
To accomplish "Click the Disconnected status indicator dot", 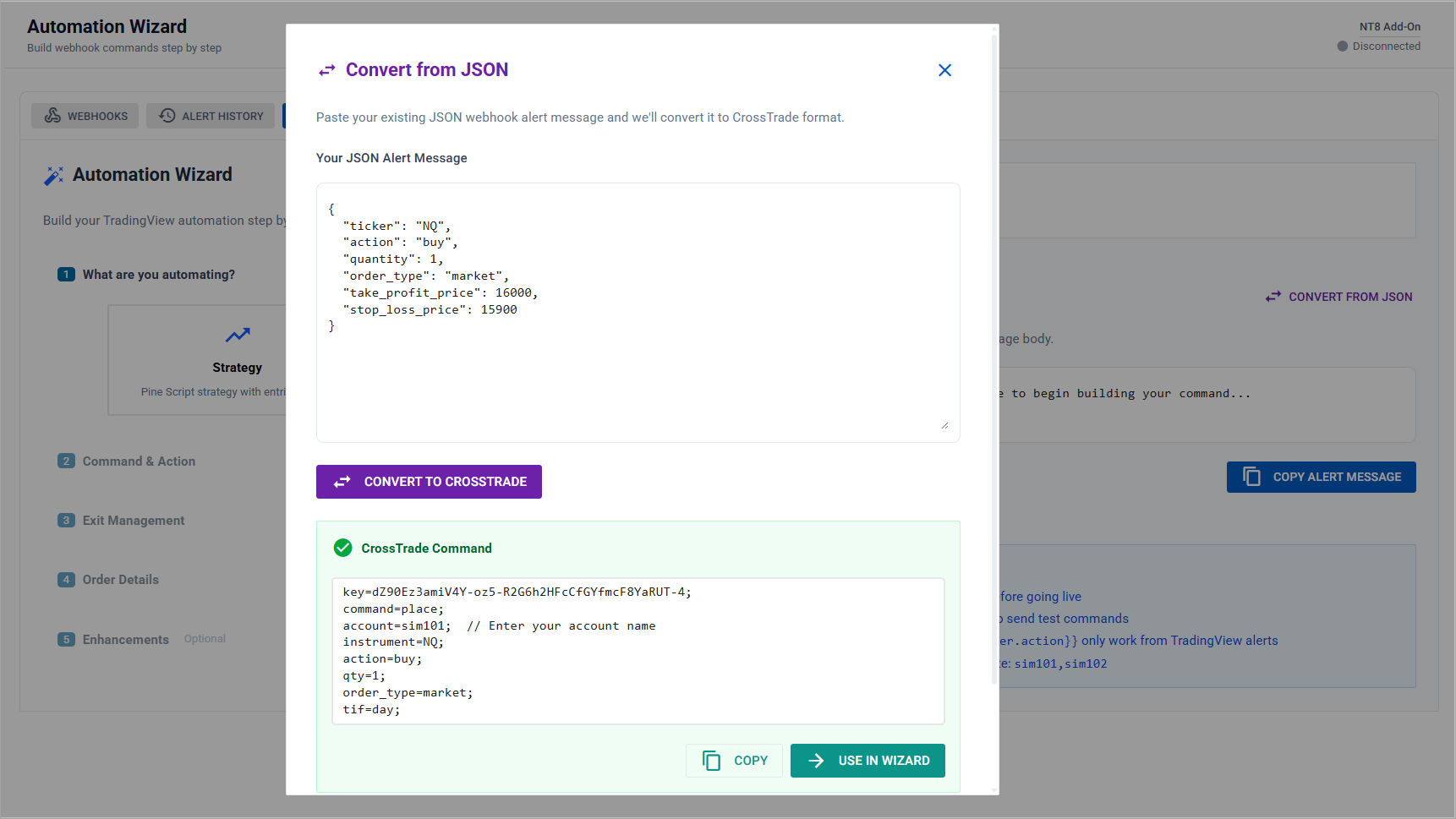I will 1343,46.
